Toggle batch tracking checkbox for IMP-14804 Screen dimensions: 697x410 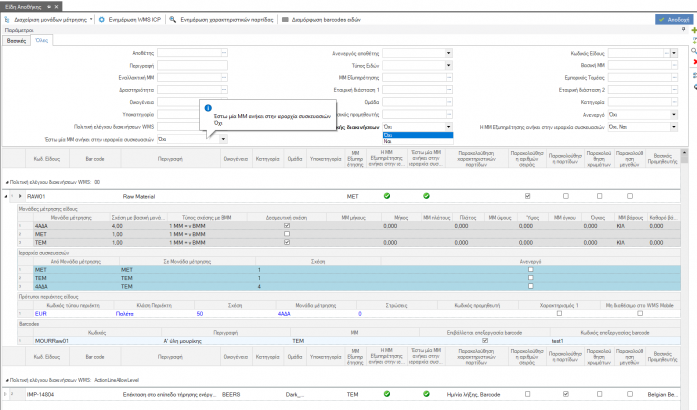point(566,394)
